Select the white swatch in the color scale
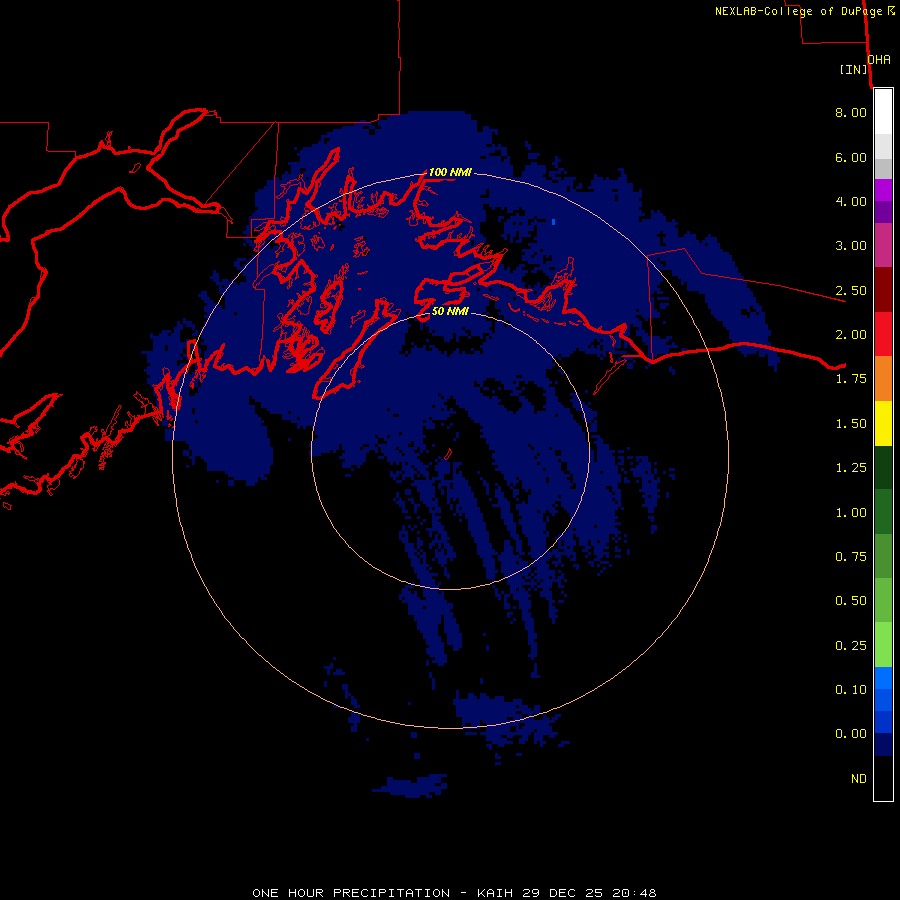The image size is (900, 900). 883,112
